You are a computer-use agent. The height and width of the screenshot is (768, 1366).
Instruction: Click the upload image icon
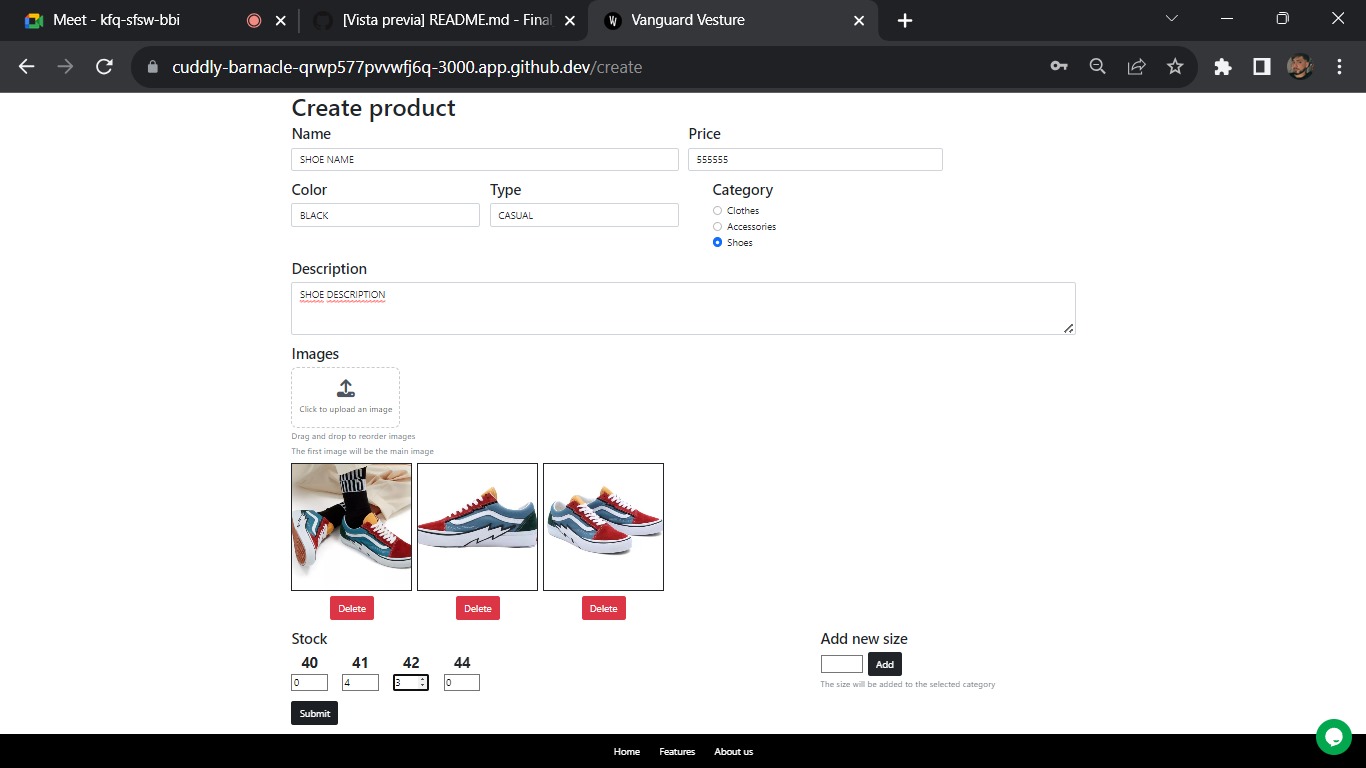click(x=346, y=388)
